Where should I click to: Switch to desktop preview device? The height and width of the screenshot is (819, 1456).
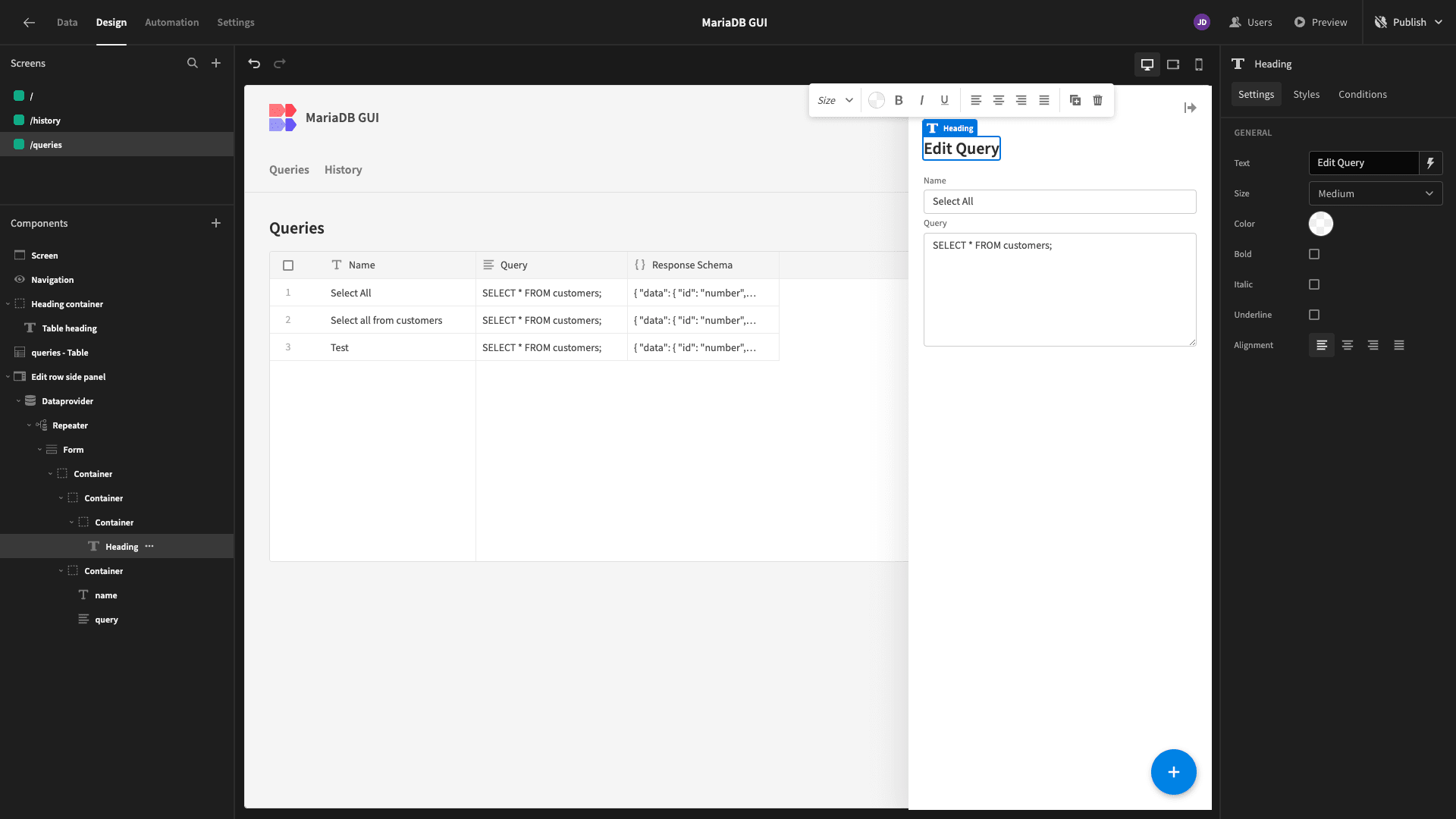[x=1147, y=64]
